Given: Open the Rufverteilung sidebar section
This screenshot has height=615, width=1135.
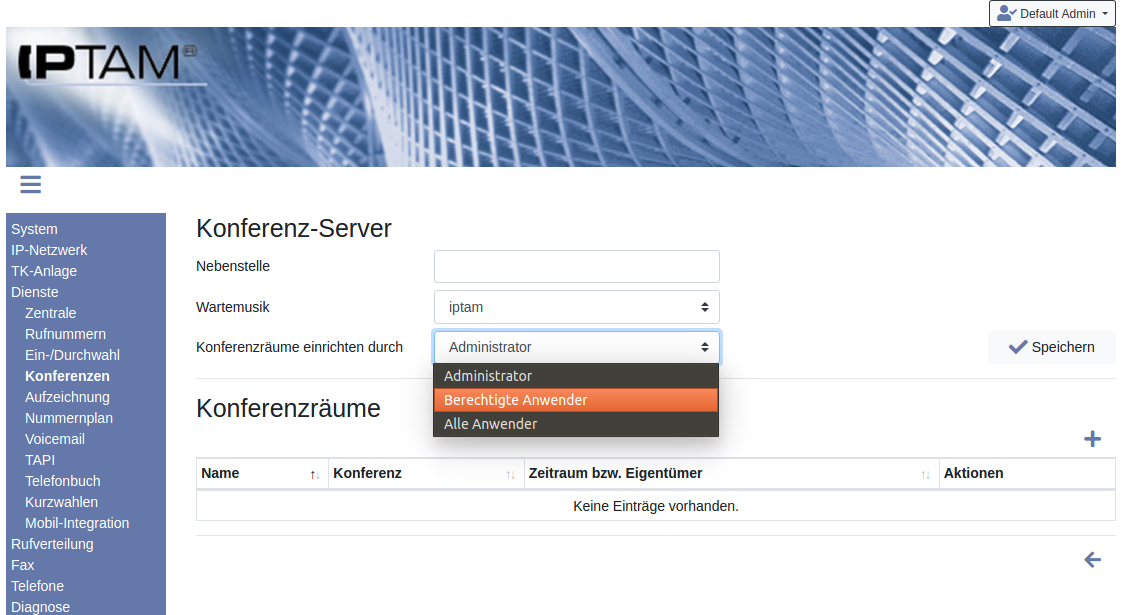Looking at the screenshot, I should pyautogui.click(x=52, y=544).
